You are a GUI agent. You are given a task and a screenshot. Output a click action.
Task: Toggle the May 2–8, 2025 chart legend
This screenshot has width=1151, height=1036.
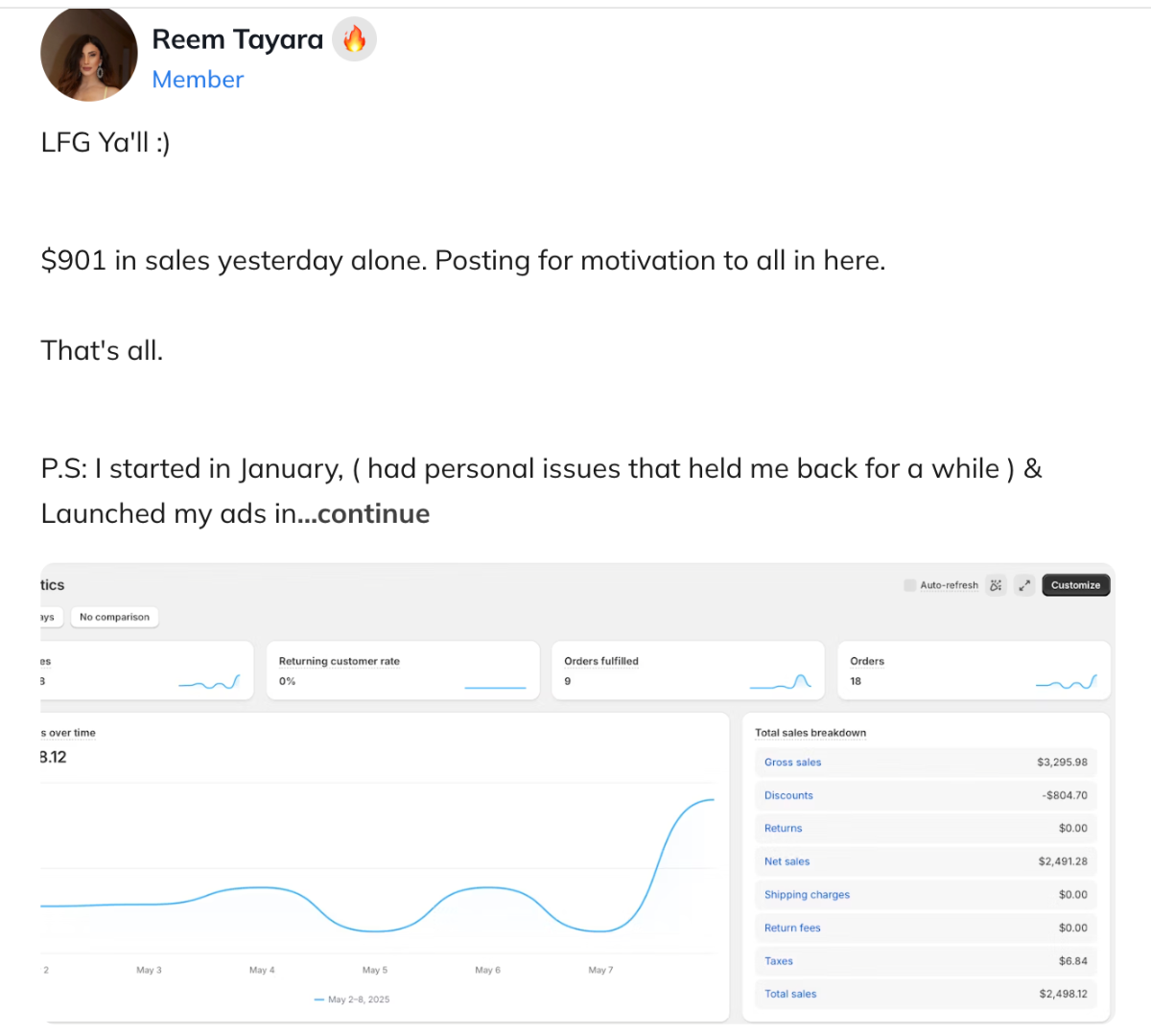[x=352, y=1000]
